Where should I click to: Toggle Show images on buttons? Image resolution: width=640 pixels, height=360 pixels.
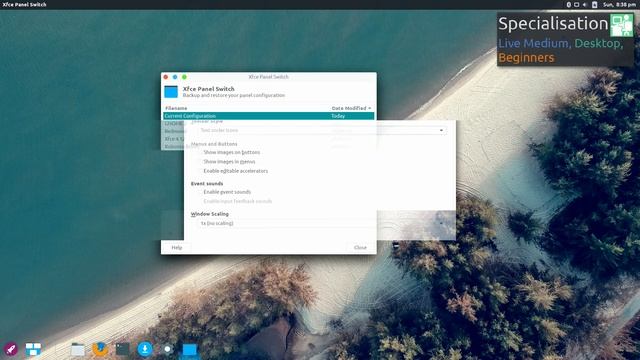[231, 152]
